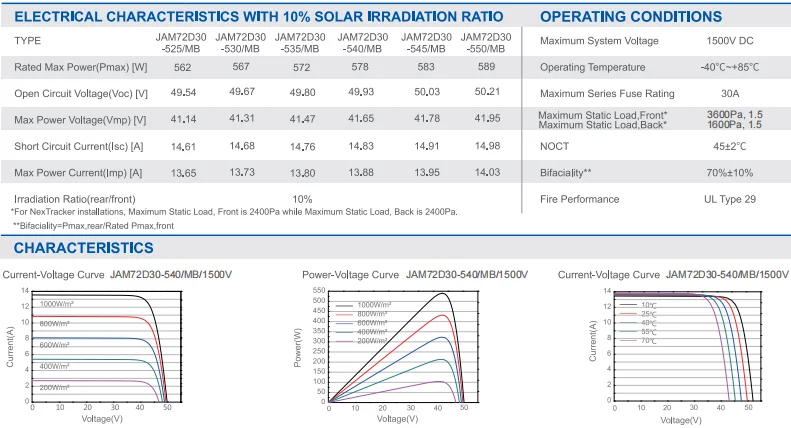Click the '70°C' legend entry
This screenshot has height=428, width=791.
(x=649, y=341)
